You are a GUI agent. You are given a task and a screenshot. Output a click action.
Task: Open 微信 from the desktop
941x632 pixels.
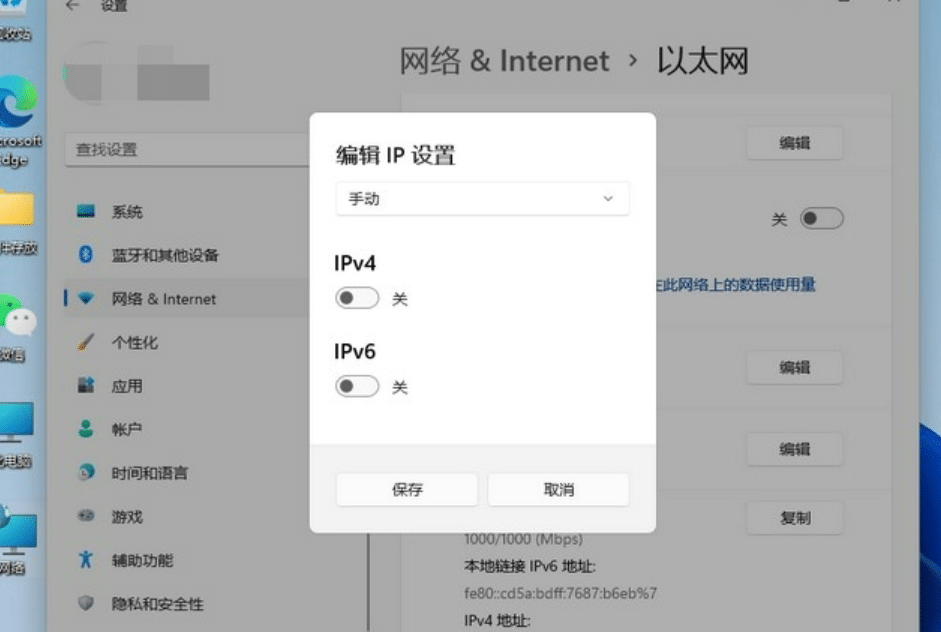14,310
